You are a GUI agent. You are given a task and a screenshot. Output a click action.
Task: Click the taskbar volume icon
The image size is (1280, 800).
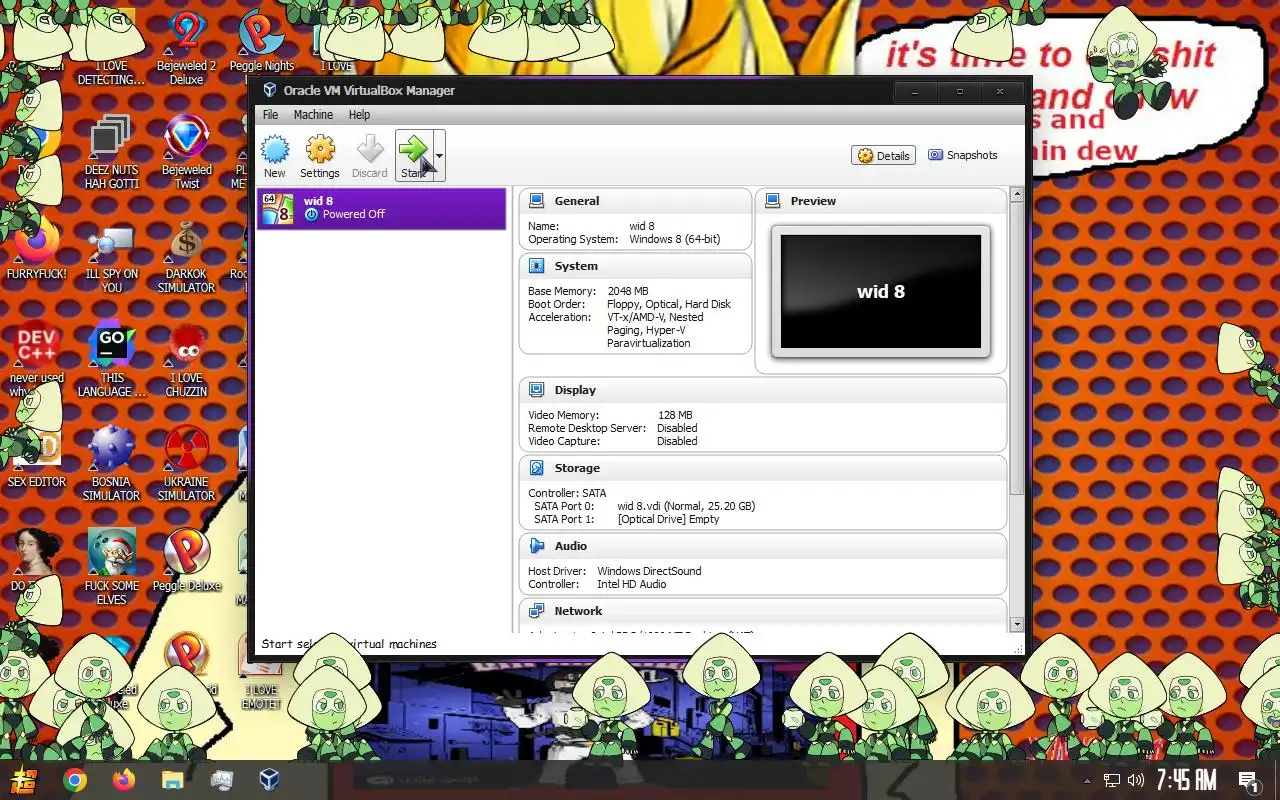point(1136,780)
